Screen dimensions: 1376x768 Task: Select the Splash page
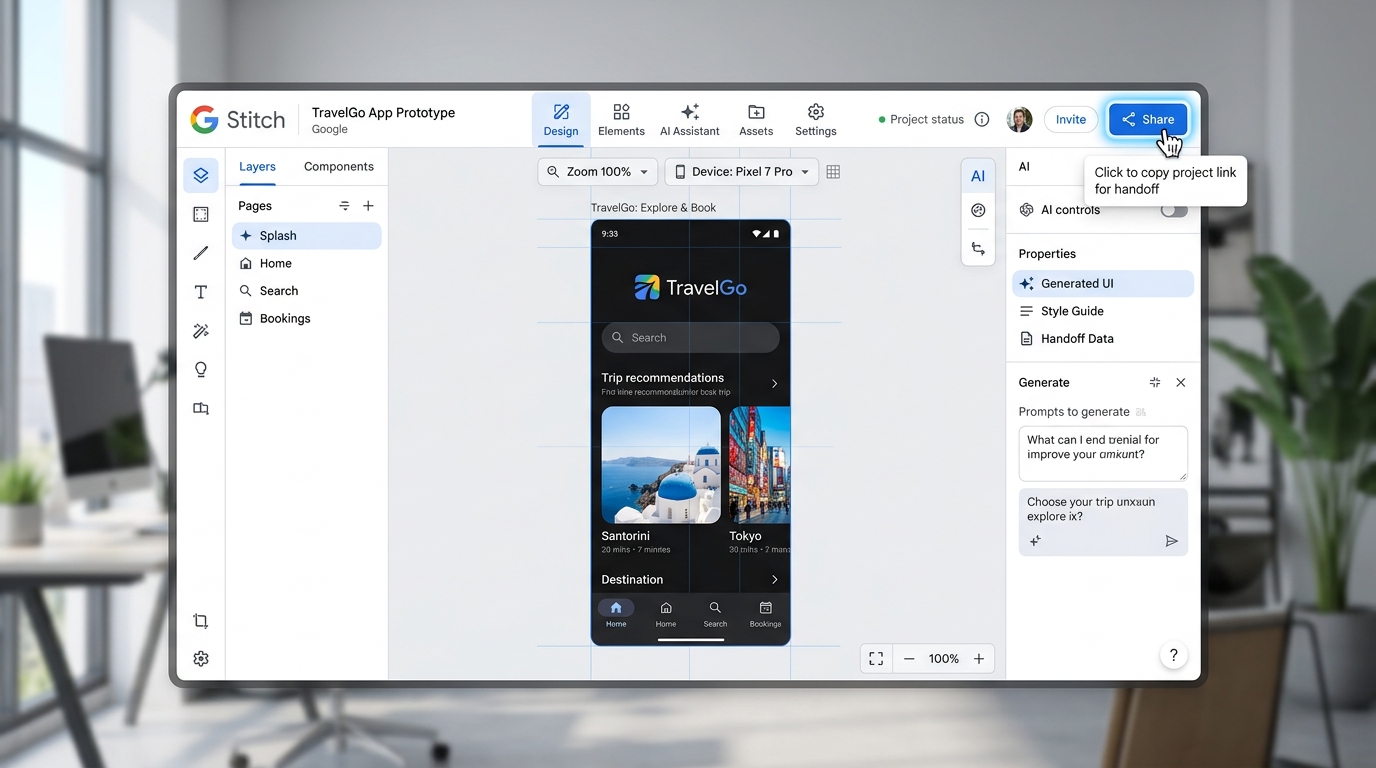click(307, 236)
